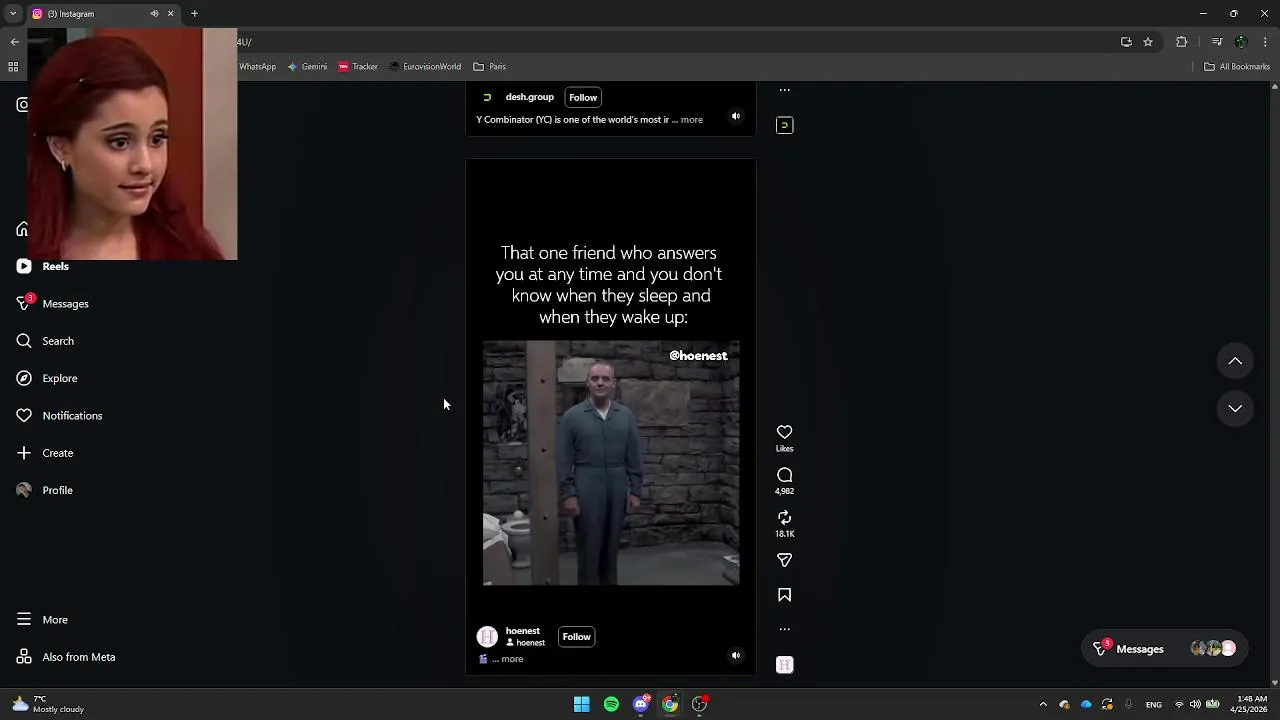Open desh.group audio icon beside reel
1280x720 pixels.
784,125
